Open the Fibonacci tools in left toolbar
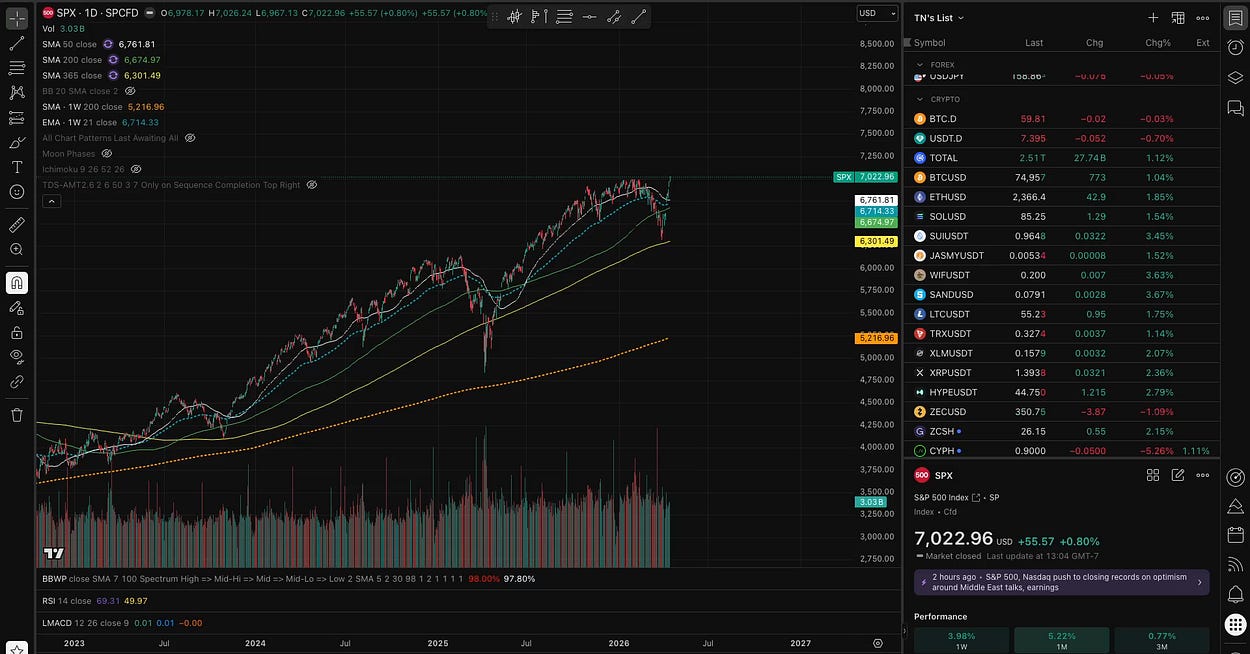This screenshot has height=654, width=1250. [x=17, y=68]
